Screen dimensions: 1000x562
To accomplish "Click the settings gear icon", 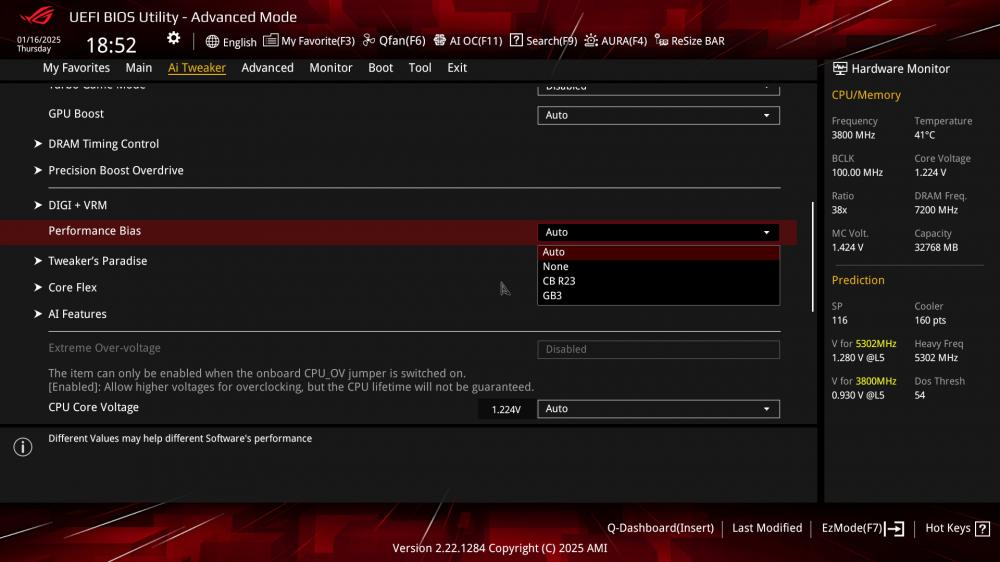I will (x=173, y=38).
